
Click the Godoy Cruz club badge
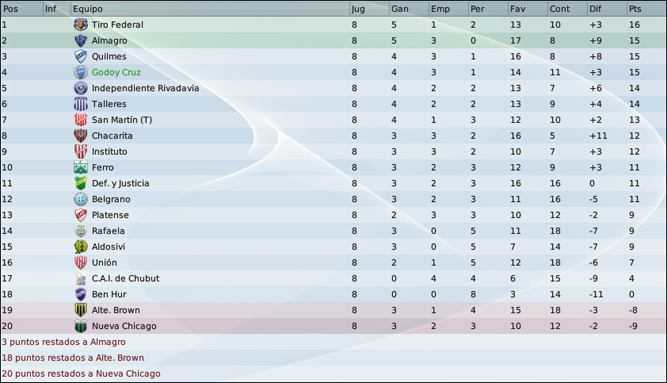click(80, 72)
